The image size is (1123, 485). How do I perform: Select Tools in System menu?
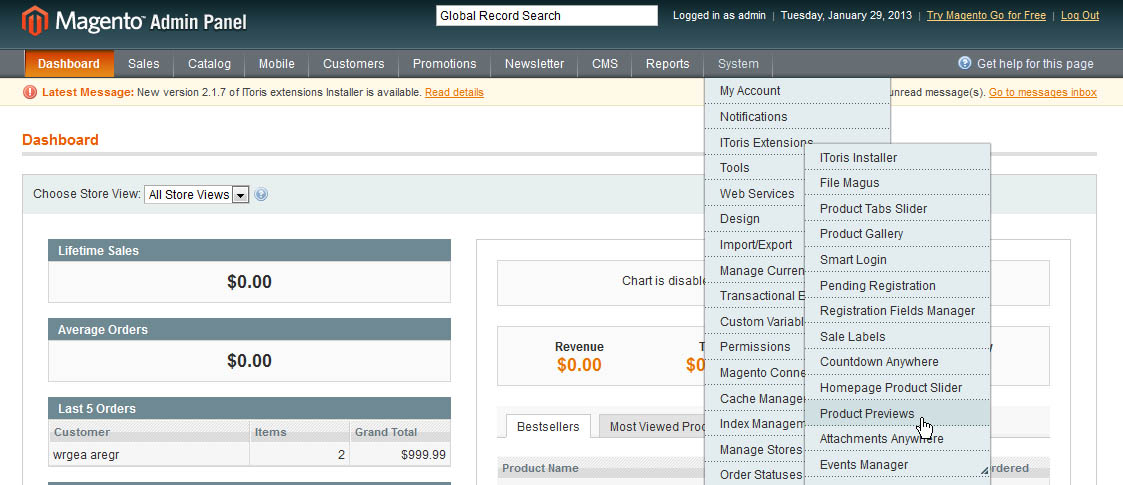pos(754,168)
